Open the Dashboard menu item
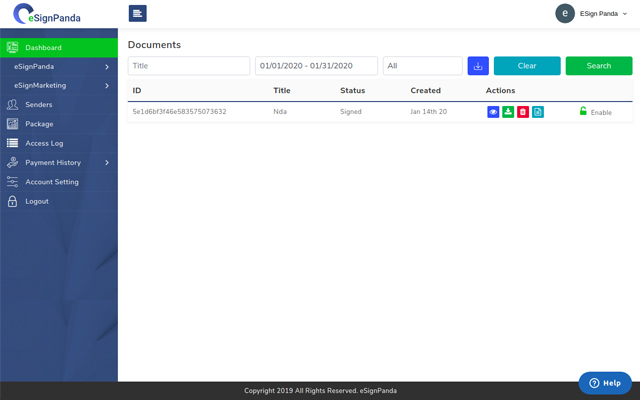 pos(59,48)
